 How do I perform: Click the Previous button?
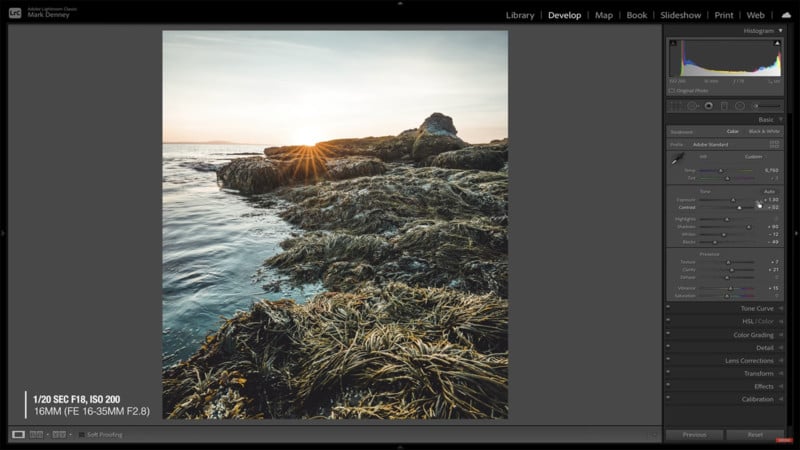[x=694, y=435]
